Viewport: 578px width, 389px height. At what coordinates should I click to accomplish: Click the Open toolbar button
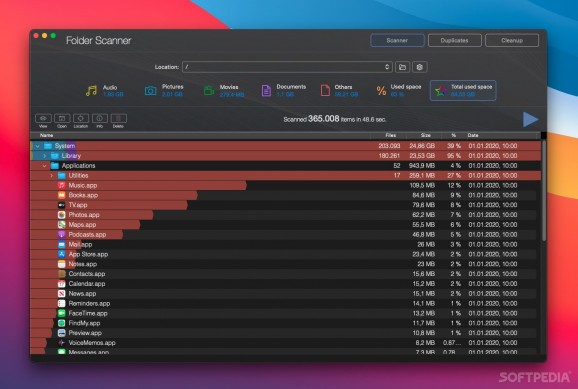(62, 118)
